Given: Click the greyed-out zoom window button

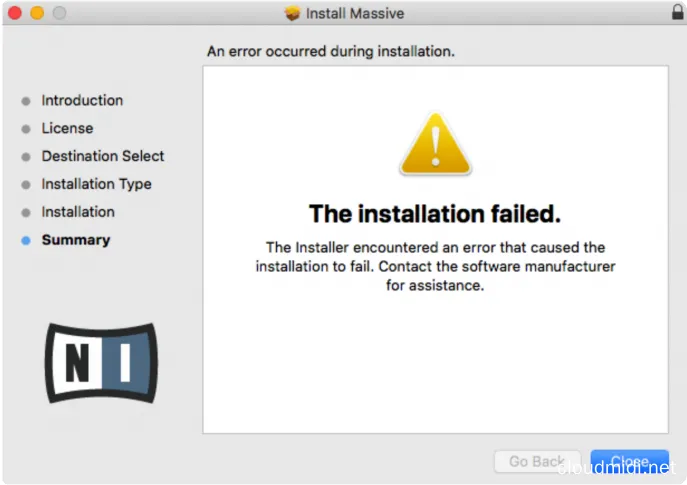Looking at the screenshot, I should pyautogui.click(x=58, y=13).
